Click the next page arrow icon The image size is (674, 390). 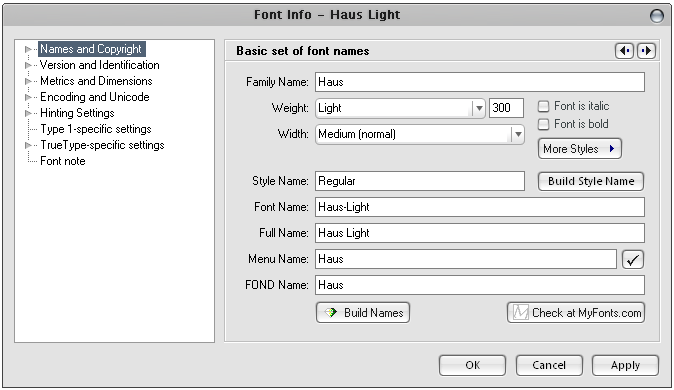(x=646, y=51)
